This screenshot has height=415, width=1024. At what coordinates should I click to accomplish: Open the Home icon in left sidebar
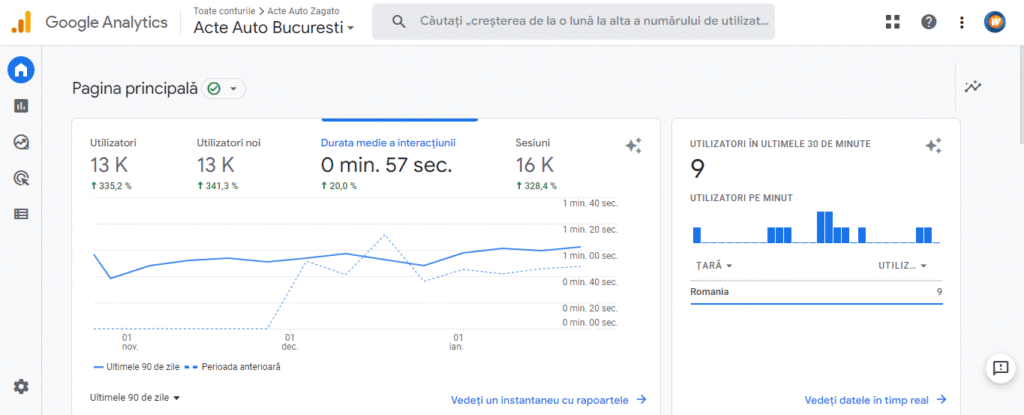21,69
